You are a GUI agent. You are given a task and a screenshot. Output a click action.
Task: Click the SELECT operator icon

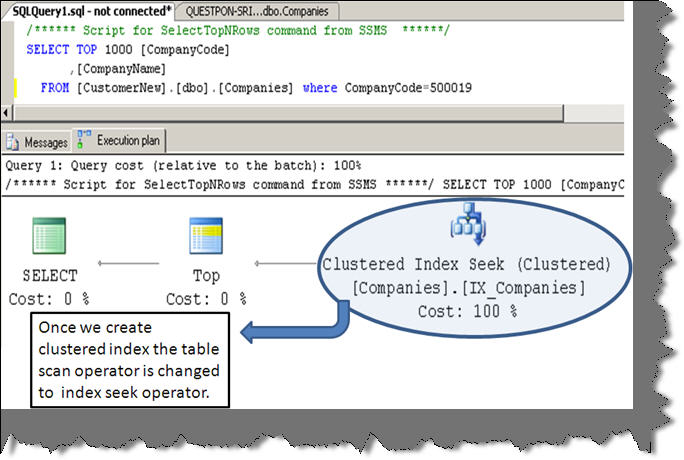point(49,236)
